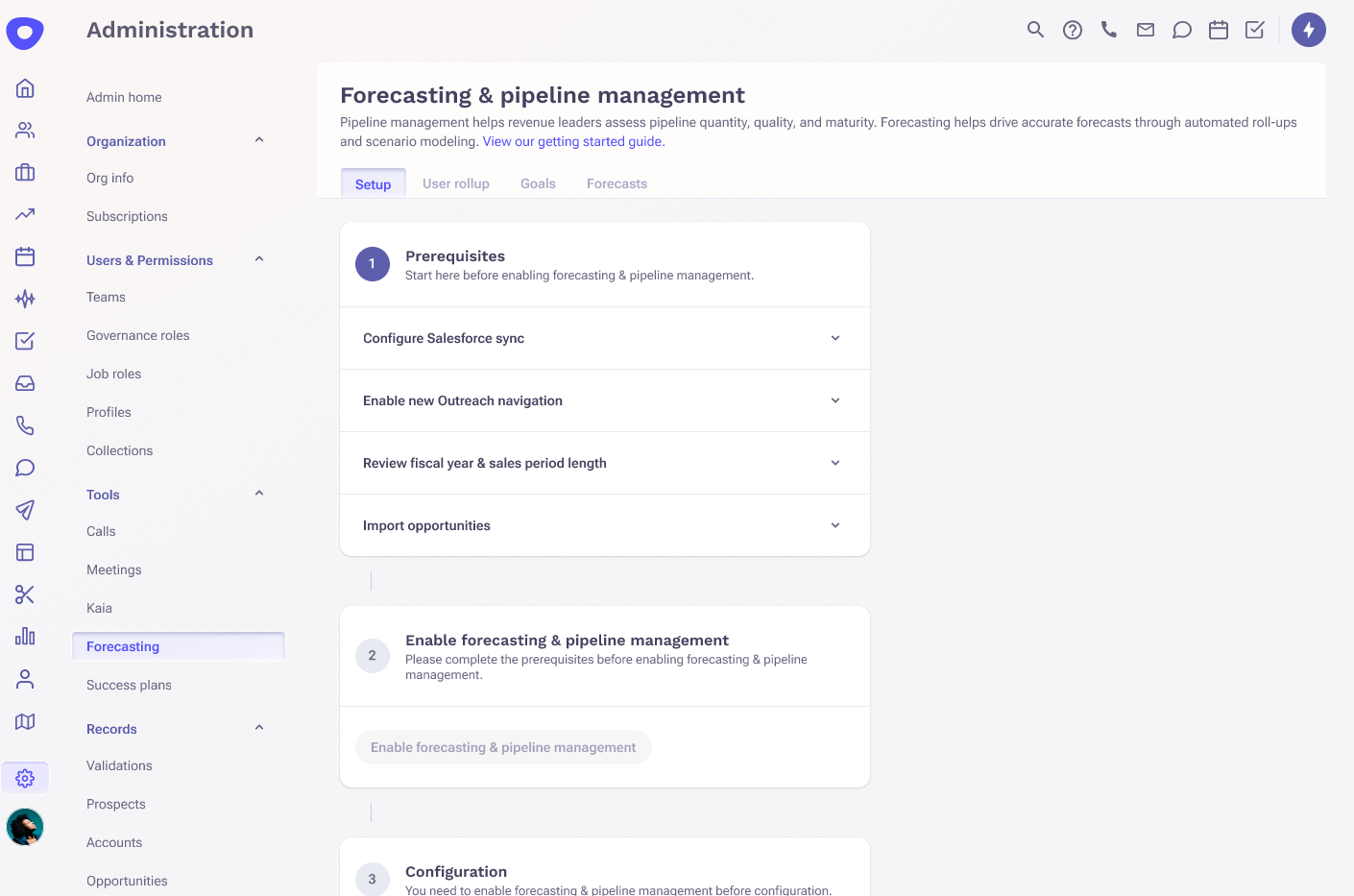This screenshot has height=896, width=1354.
Task: Open the email envelope icon in top bar
Action: point(1145,30)
